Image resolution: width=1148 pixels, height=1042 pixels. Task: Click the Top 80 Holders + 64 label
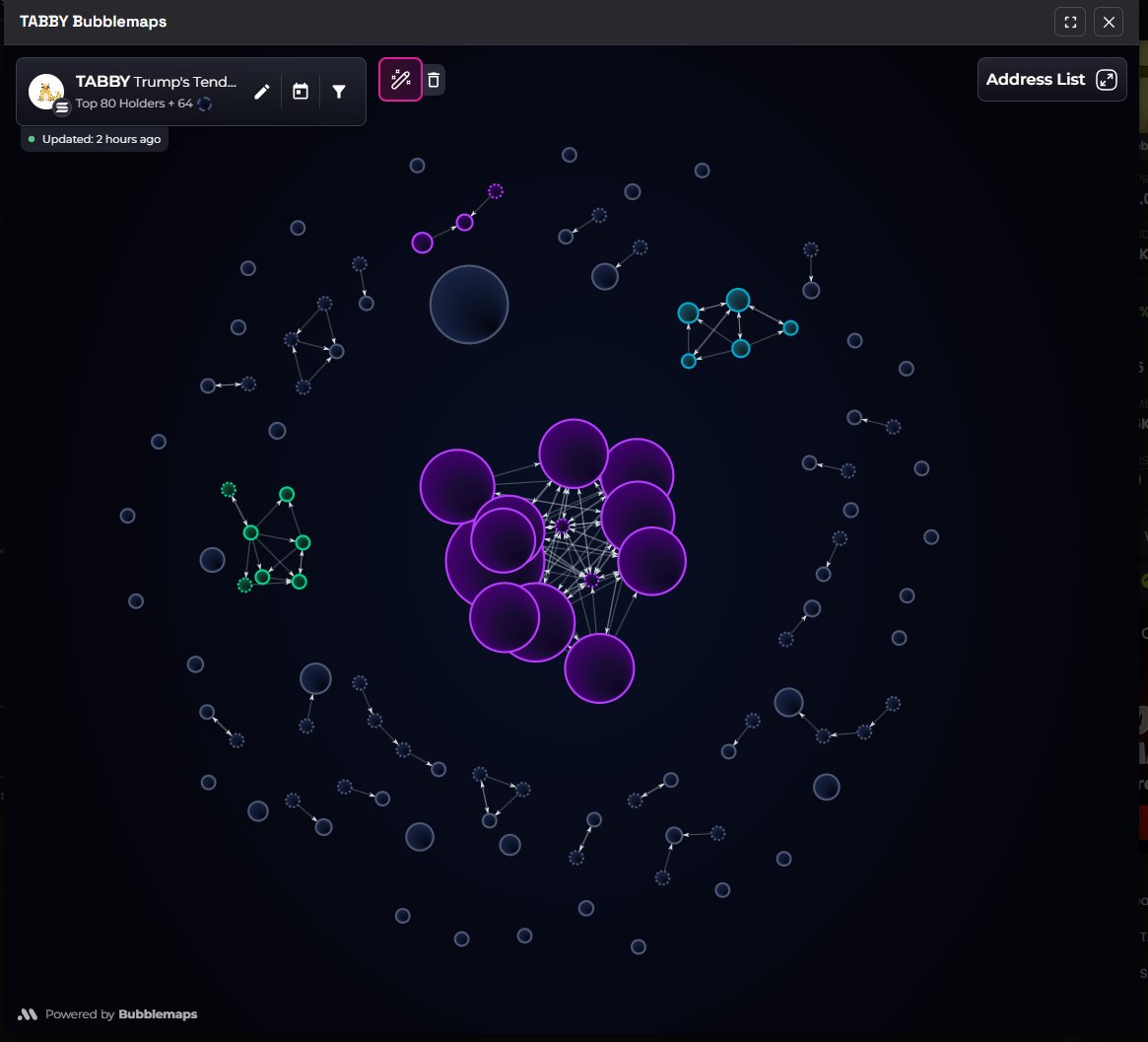point(134,104)
